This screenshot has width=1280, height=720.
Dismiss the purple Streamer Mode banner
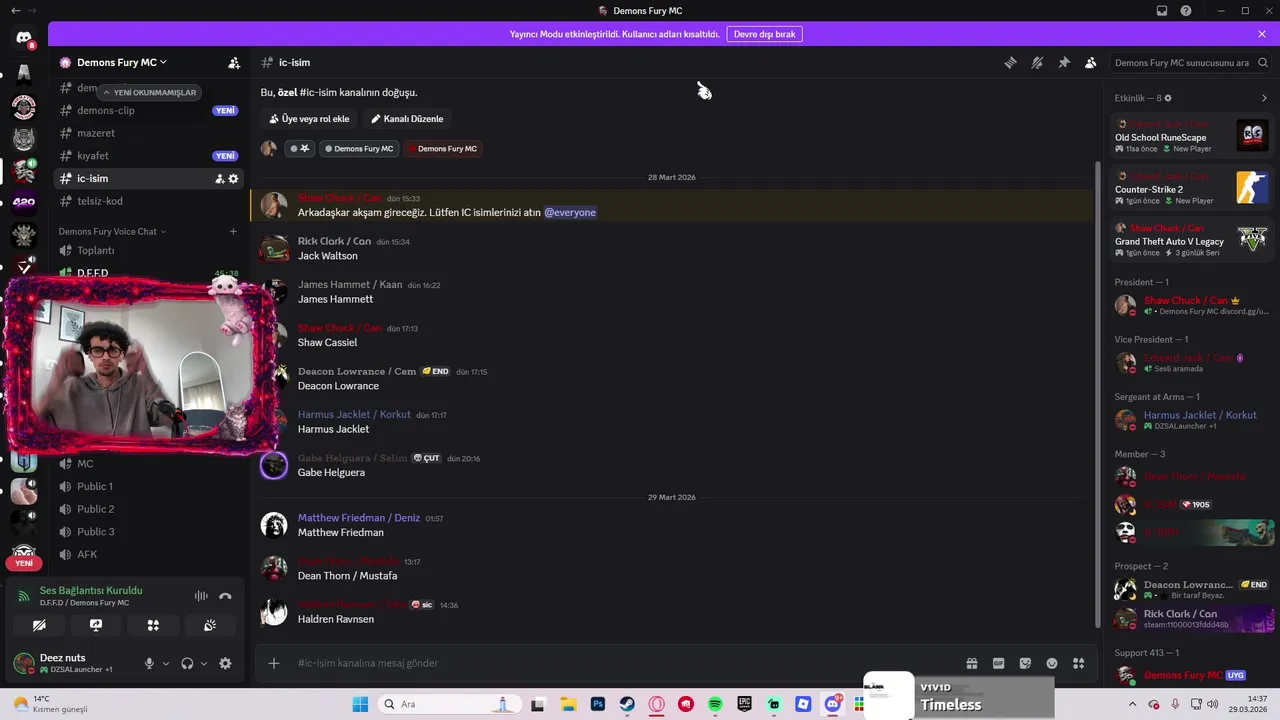(x=1262, y=34)
